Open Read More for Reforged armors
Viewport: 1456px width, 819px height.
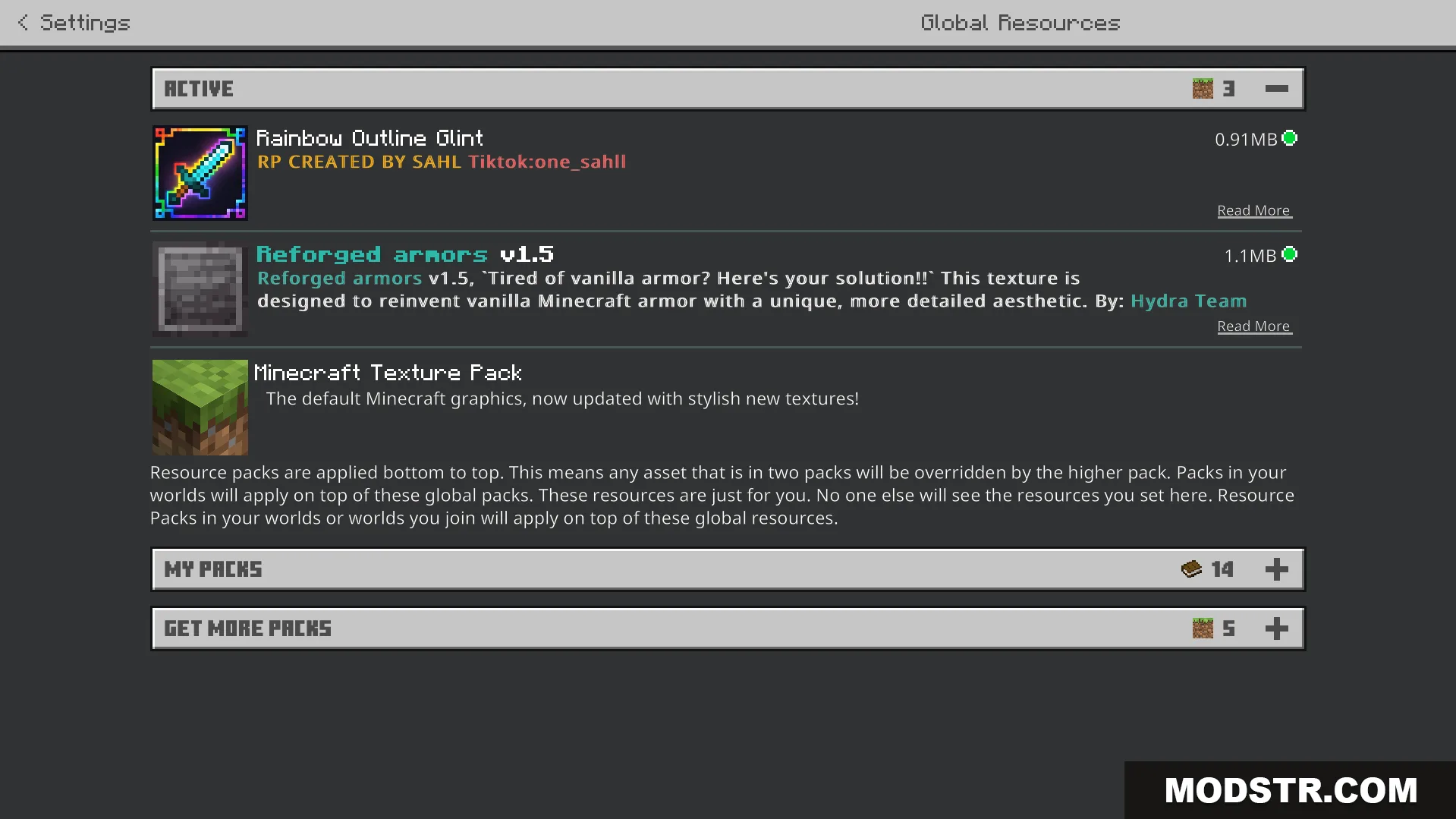[x=1254, y=326]
